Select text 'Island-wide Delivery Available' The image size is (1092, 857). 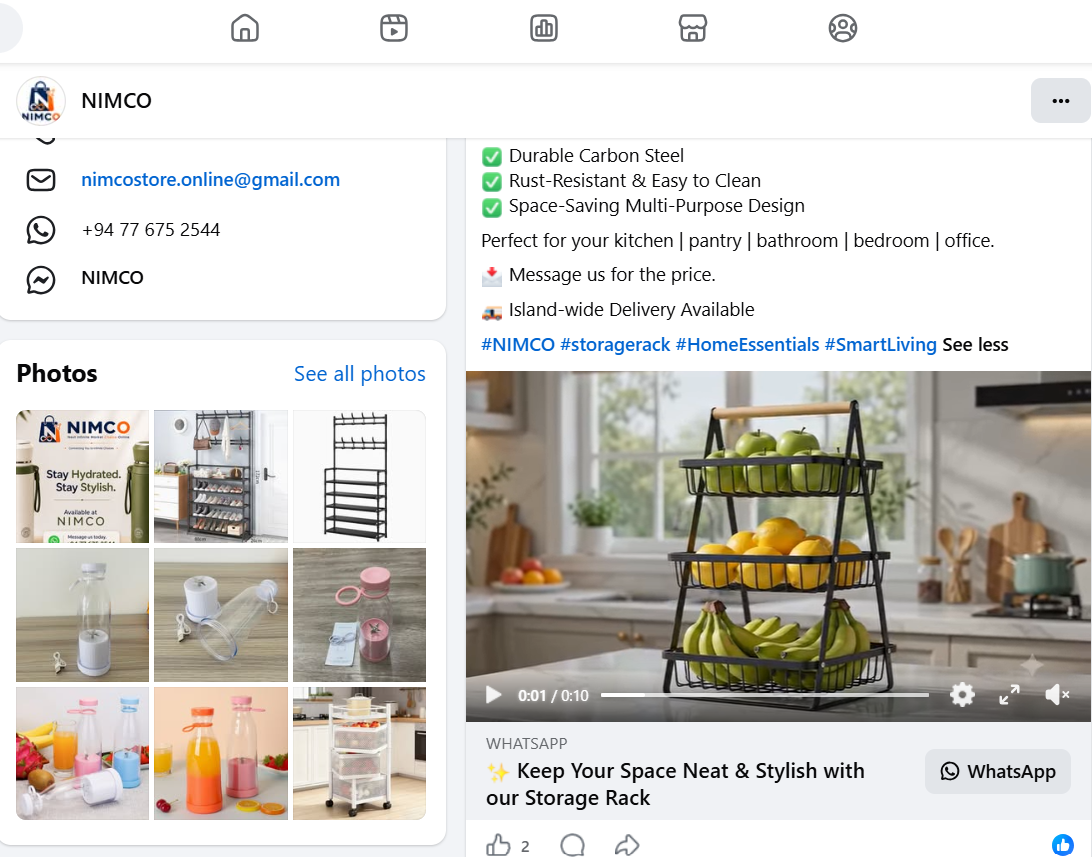(632, 310)
